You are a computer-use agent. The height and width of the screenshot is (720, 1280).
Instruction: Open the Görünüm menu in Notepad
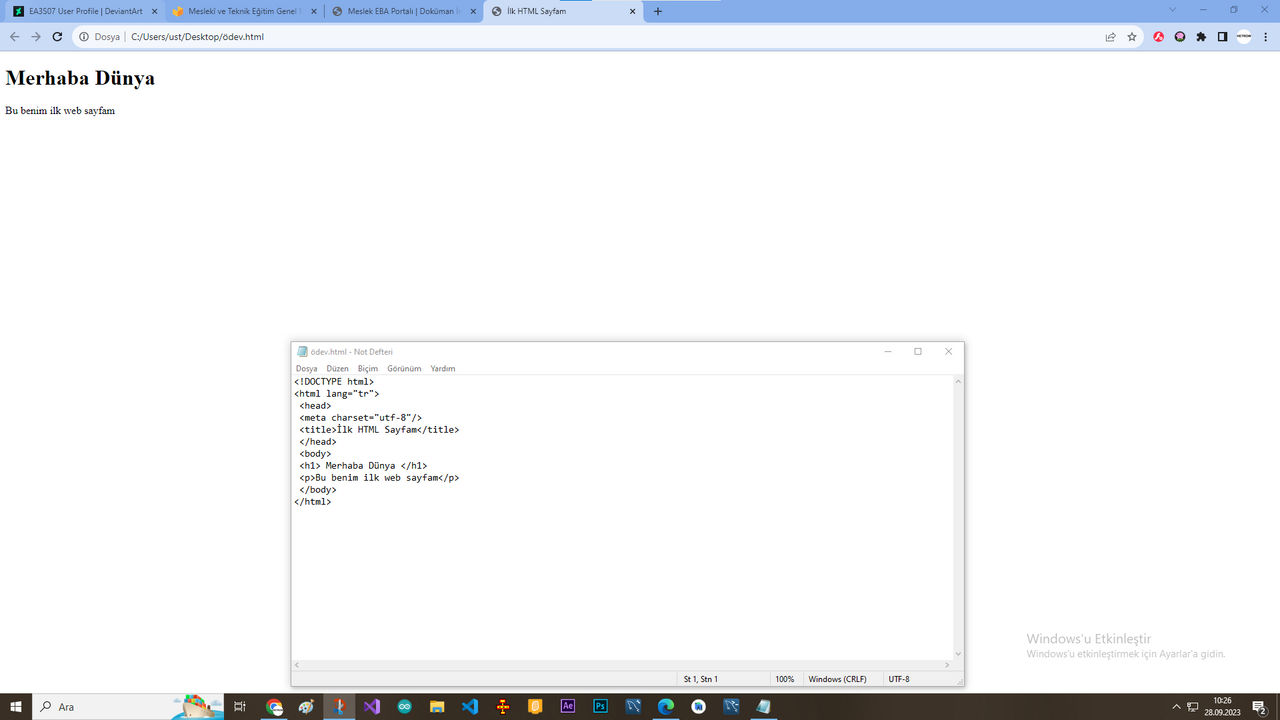point(404,368)
